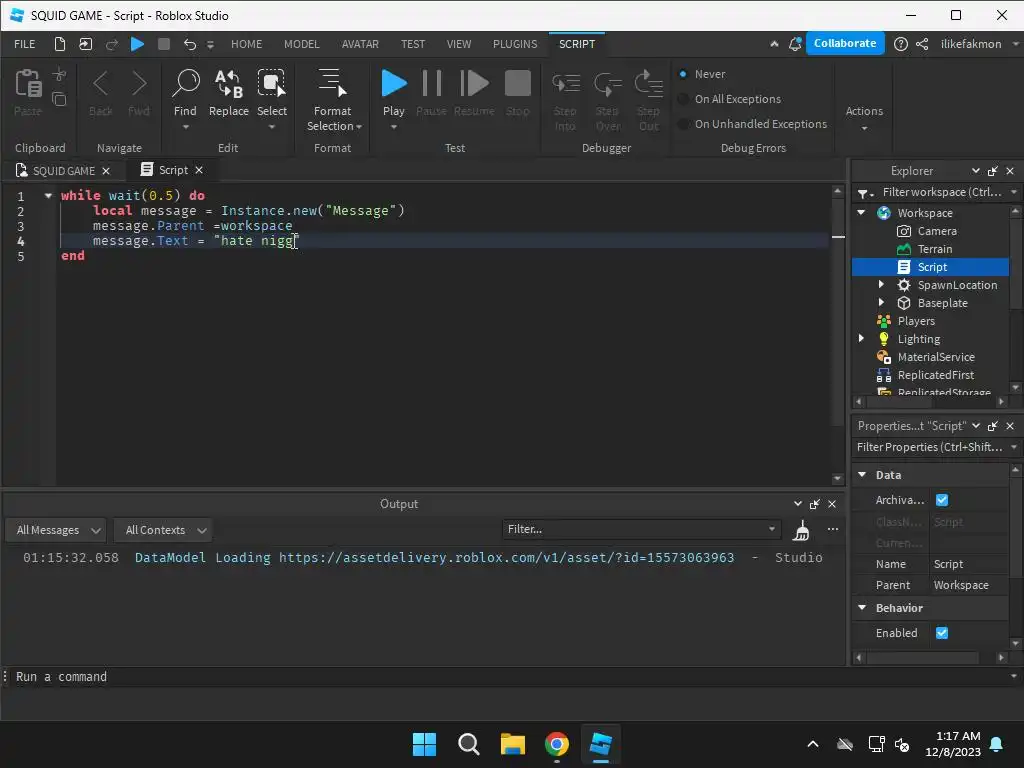This screenshot has width=1024, height=768.
Task: Select the Never debug errors option
Action: [x=684, y=74]
